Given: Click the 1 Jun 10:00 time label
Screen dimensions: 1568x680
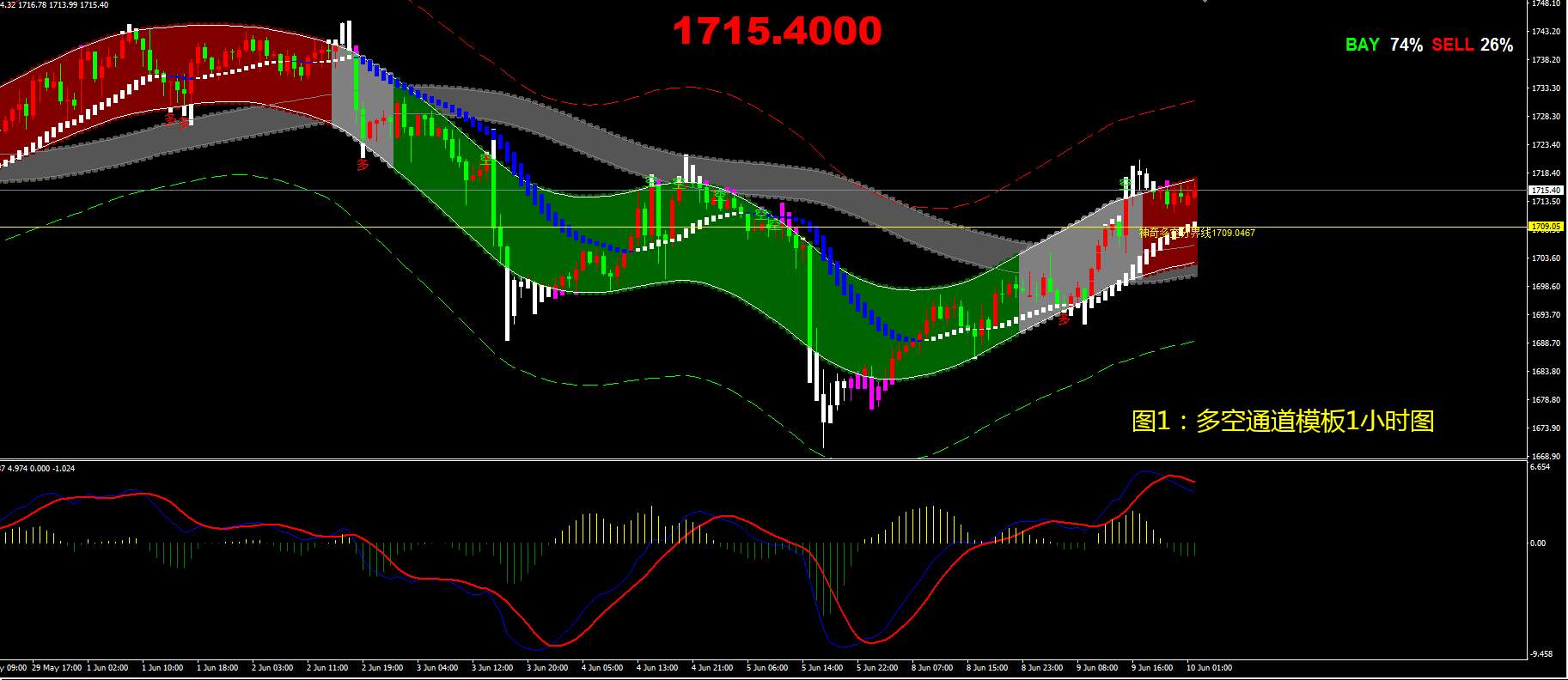Looking at the screenshot, I should coord(162,667).
